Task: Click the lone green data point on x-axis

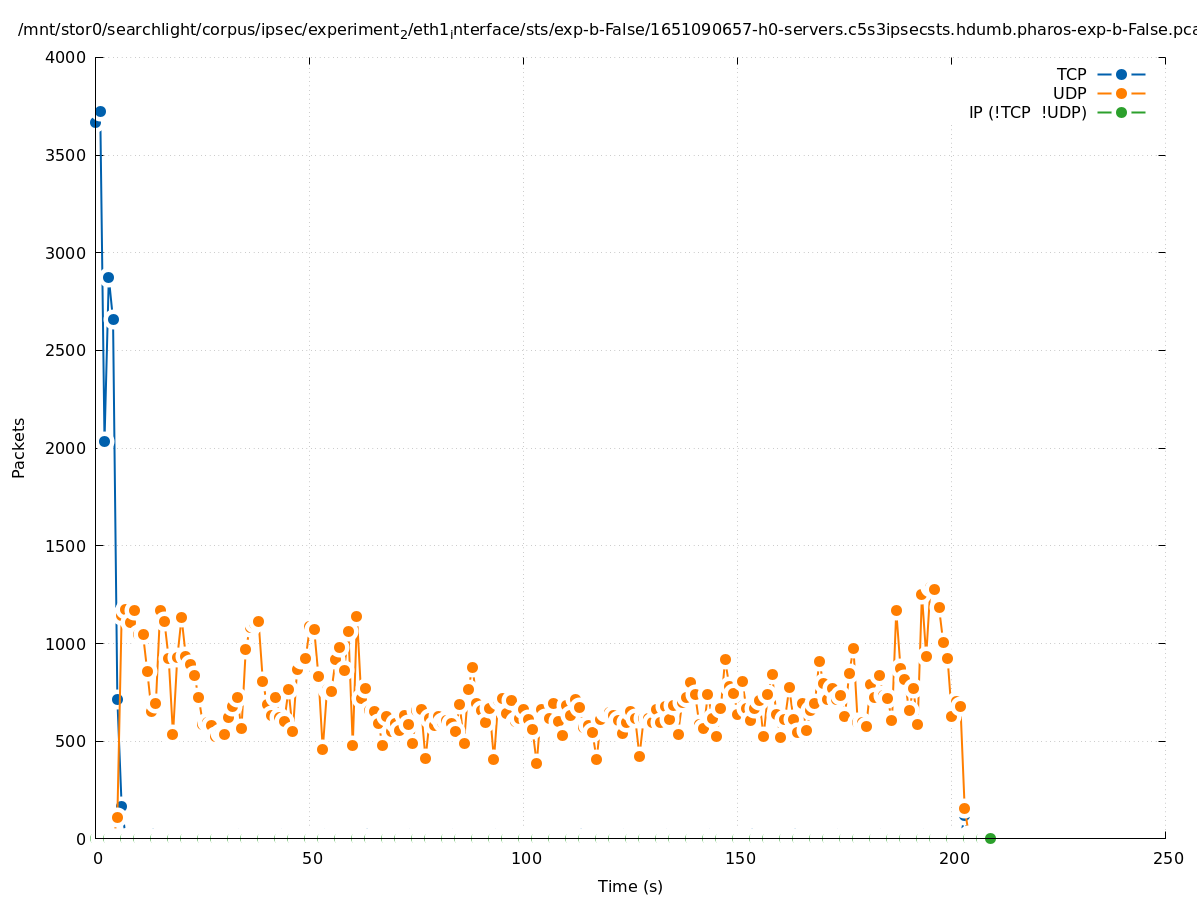Action: click(990, 838)
